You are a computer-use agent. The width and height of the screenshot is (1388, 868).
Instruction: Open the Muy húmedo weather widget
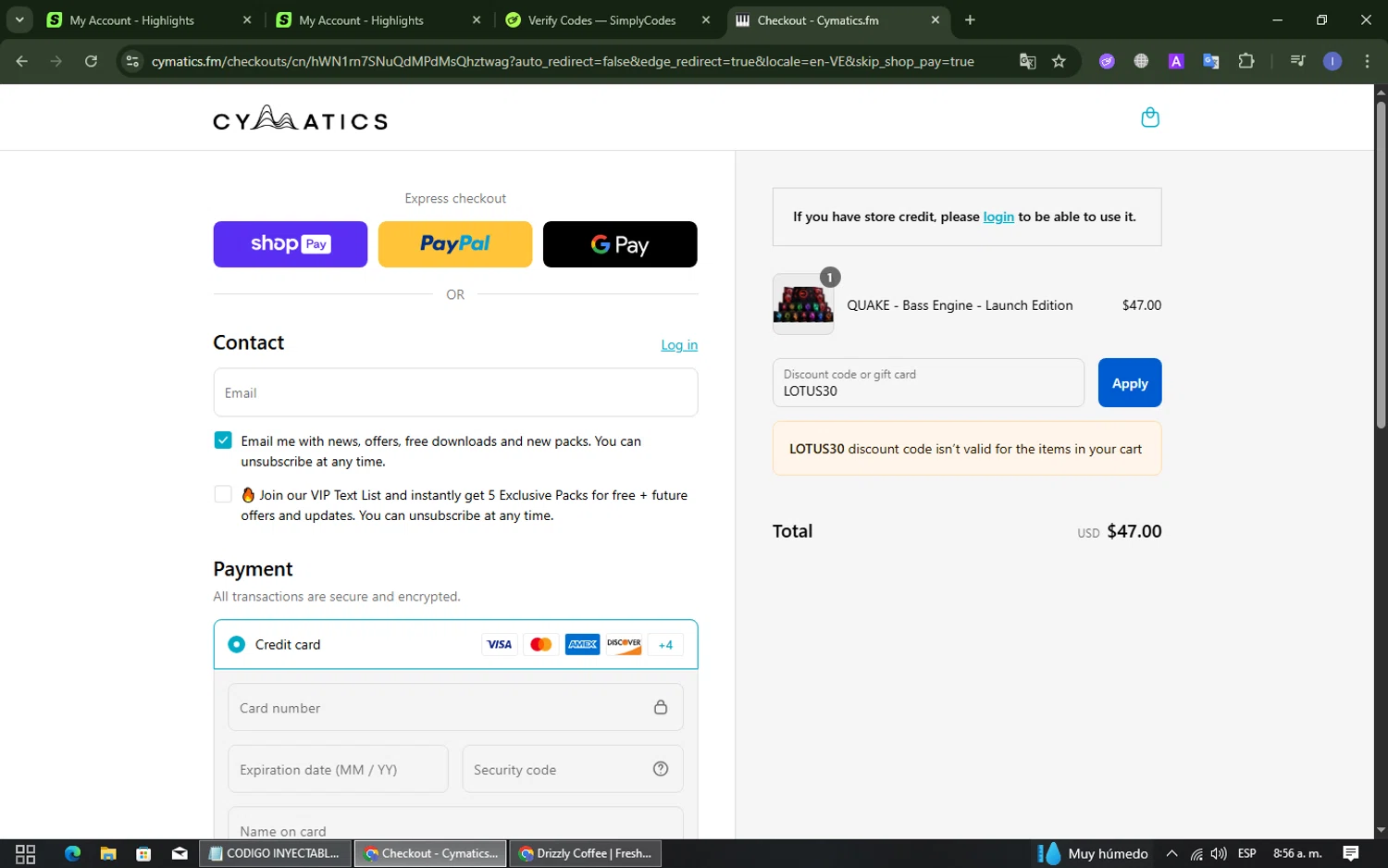tap(1093, 853)
